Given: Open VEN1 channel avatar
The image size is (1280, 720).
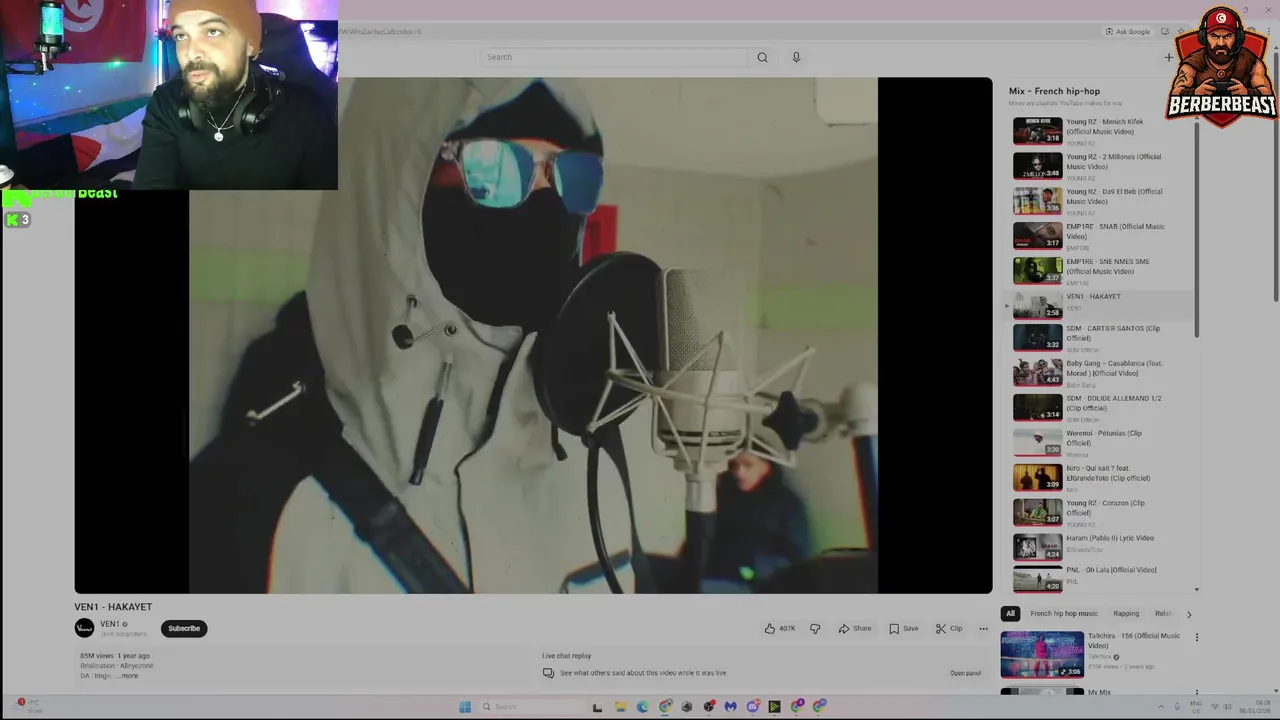Looking at the screenshot, I should click(84, 628).
